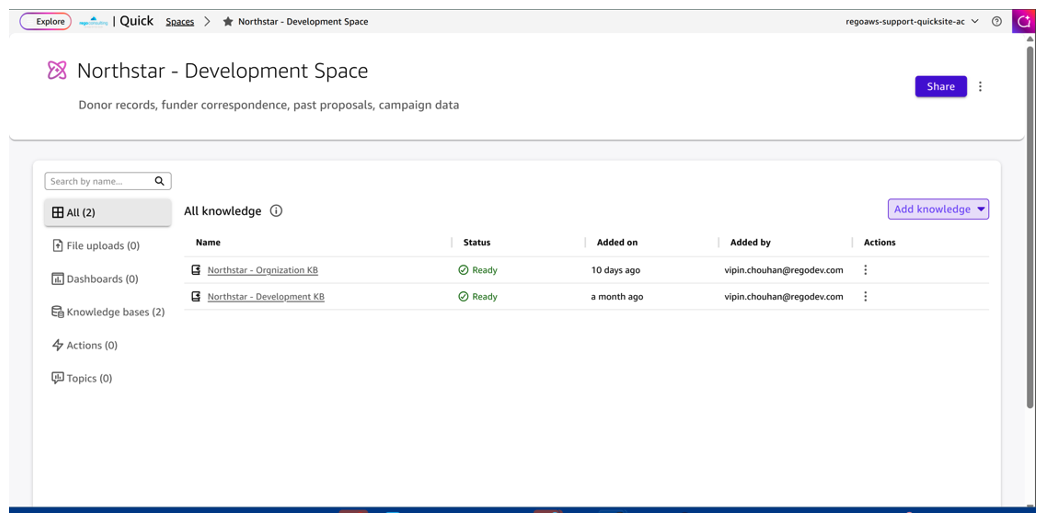Click the Quick product label
This screenshot has height=518, width=1048.
tap(136, 21)
